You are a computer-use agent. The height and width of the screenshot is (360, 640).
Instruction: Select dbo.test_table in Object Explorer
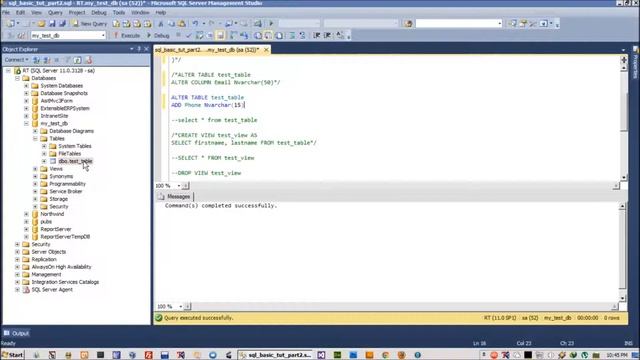tap(76, 161)
